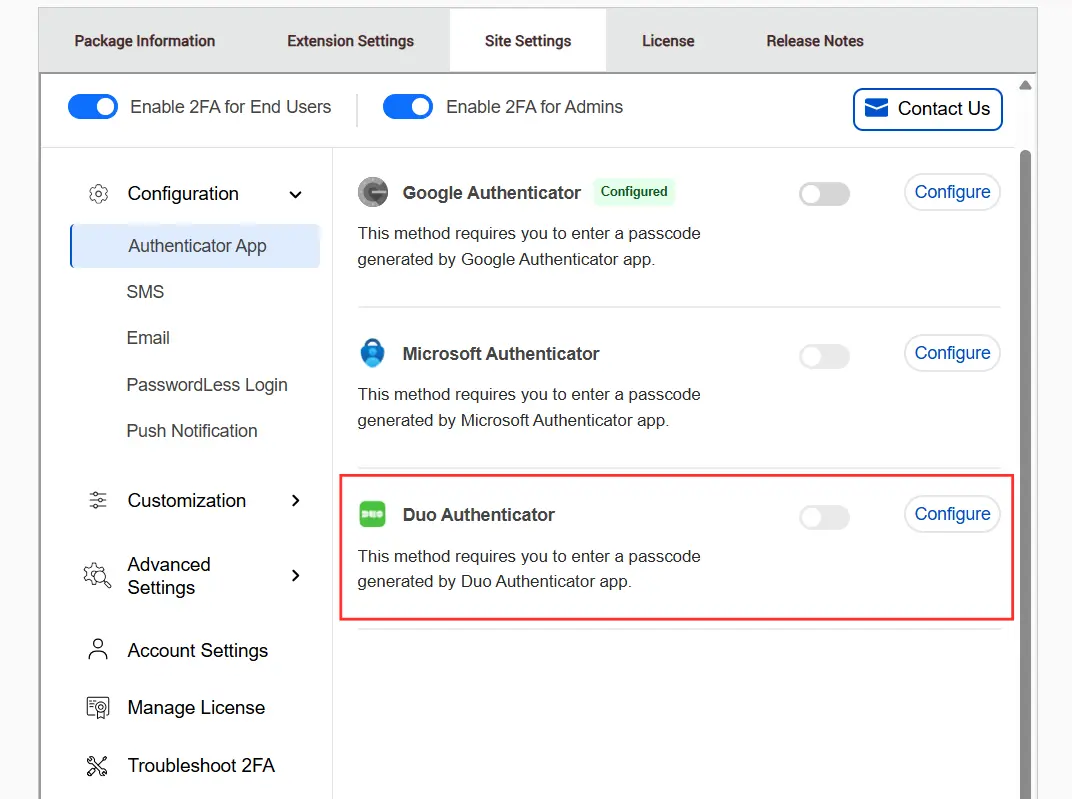The width and height of the screenshot is (1072, 799).
Task: Click the Advanced Settings gear-search icon
Action: click(x=97, y=575)
